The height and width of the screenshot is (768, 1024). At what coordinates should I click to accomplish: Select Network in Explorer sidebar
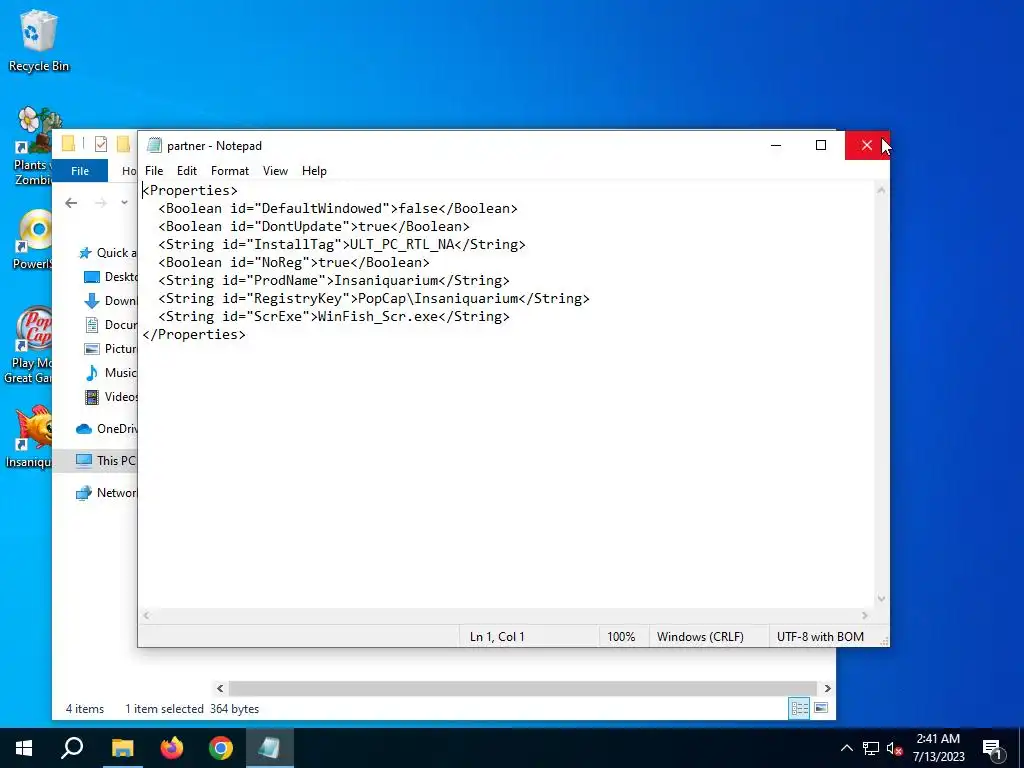pyautogui.click(x=106, y=493)
